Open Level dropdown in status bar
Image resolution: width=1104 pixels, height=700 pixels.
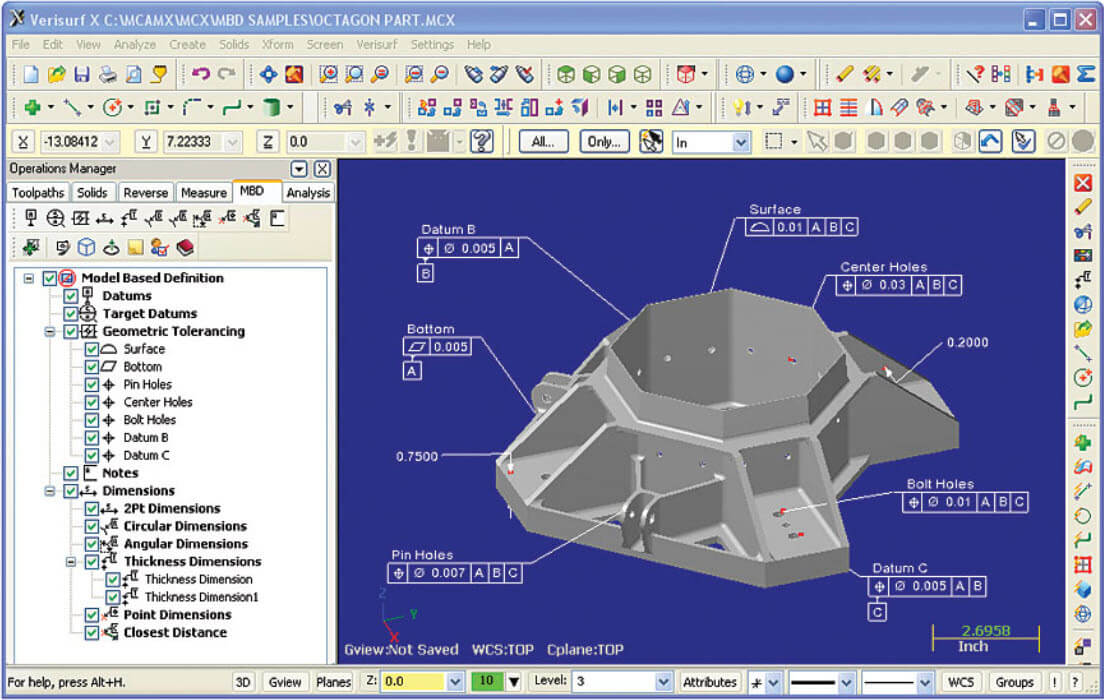pyautogui.click(x=663, y=681)
